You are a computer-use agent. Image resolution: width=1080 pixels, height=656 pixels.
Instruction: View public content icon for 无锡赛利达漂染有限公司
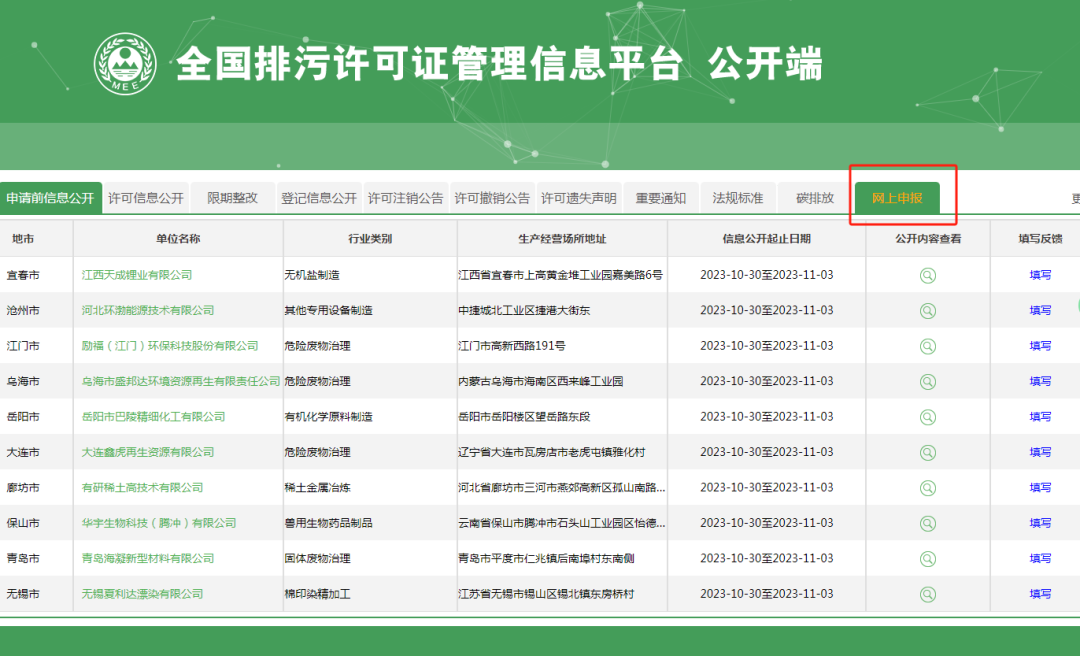click(x=928, y=594)
